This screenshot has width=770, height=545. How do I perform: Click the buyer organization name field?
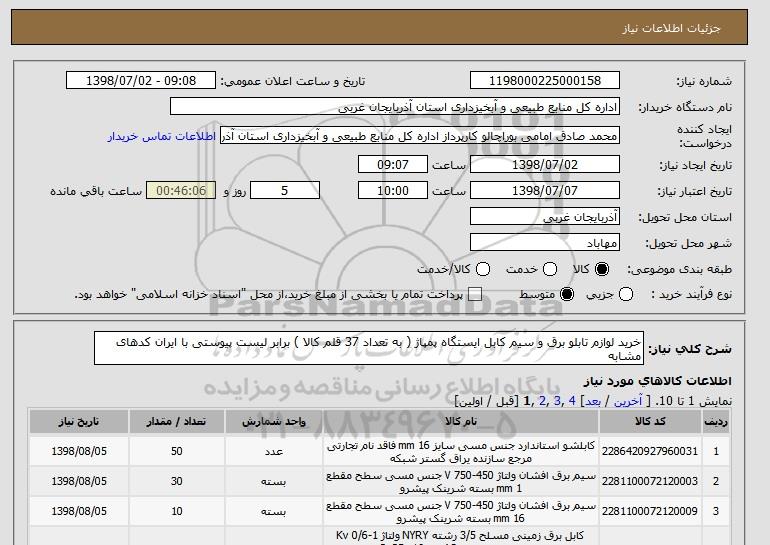(x=395, y=107)
